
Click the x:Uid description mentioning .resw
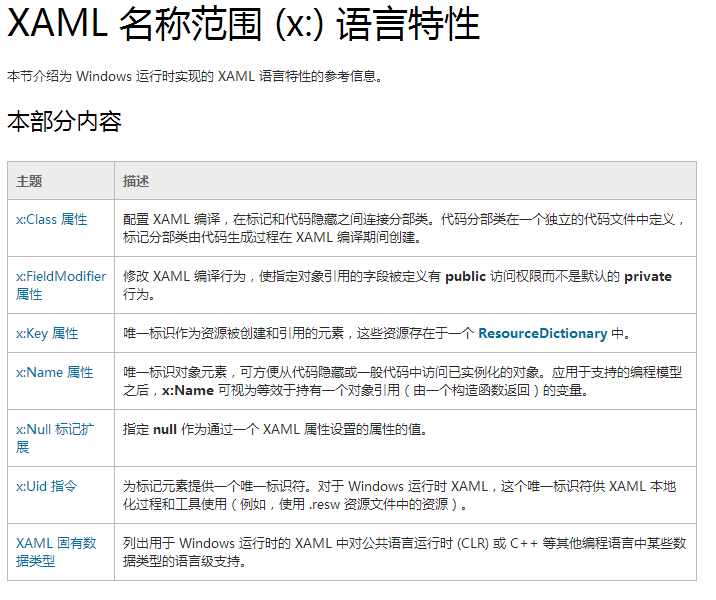(400, 495)
